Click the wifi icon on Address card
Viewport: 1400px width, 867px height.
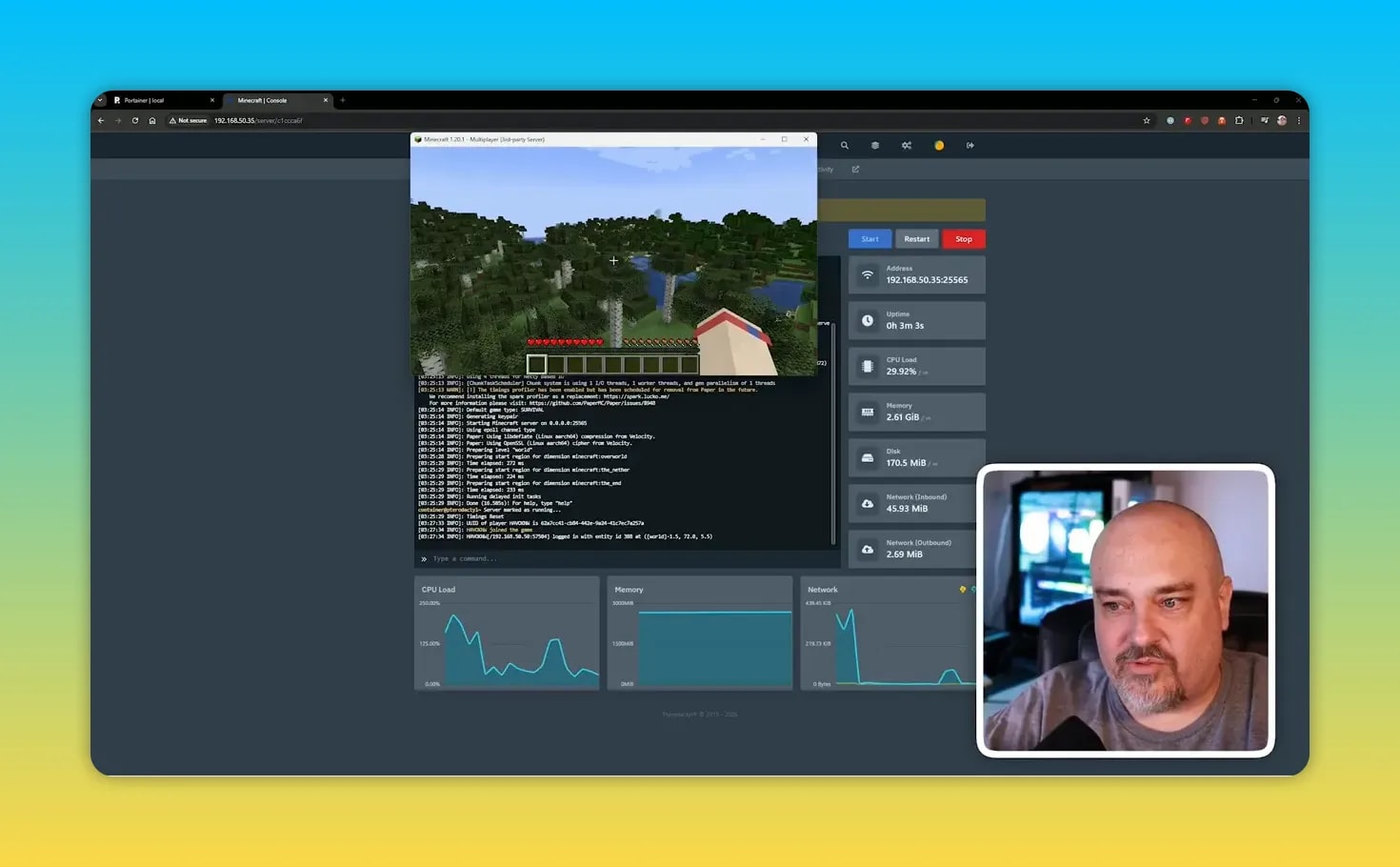coord(868,274)
